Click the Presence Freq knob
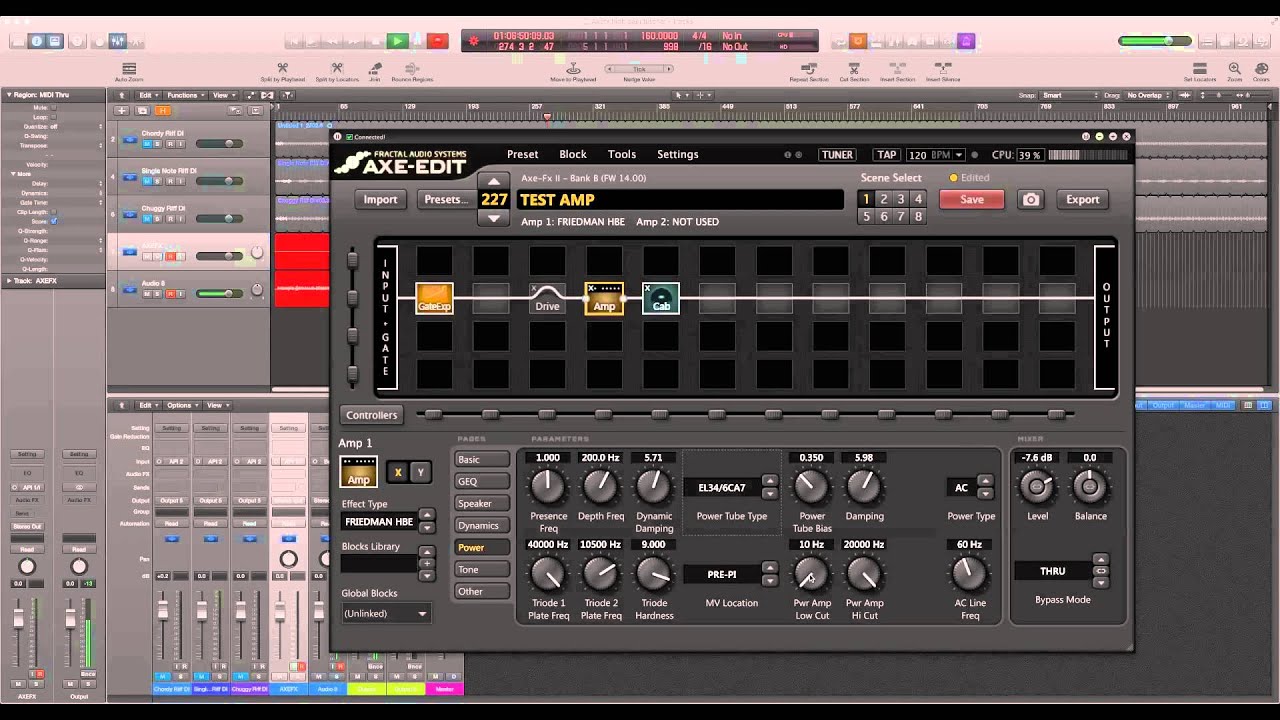This screenshot has width=1280, height=720. [548, 487]
